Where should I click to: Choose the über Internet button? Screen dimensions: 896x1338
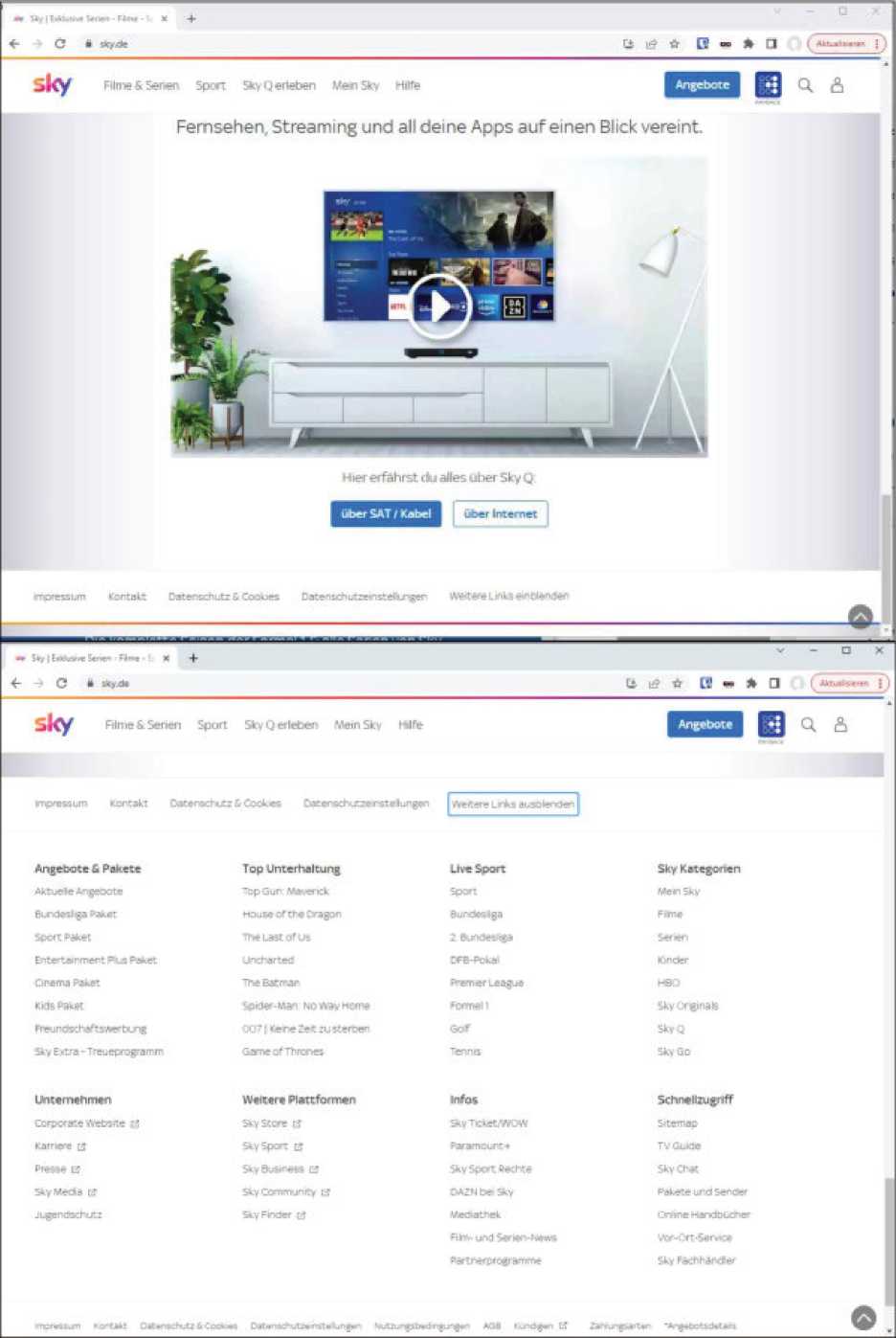tap(500, 513)
